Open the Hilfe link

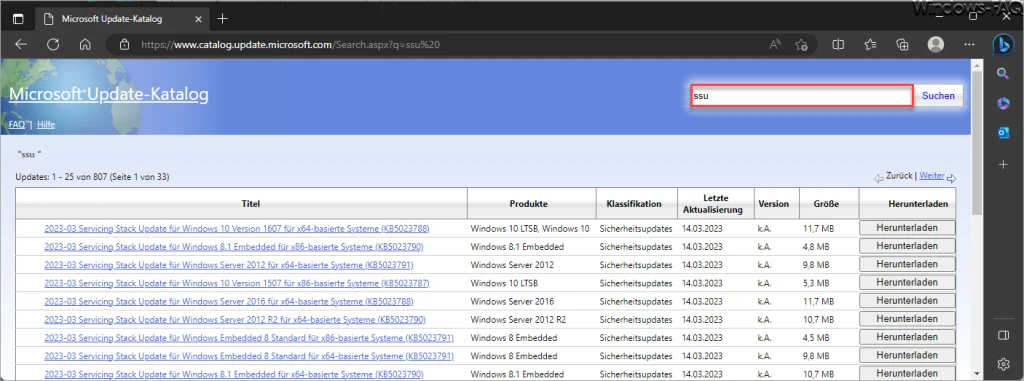coord(46,124)
